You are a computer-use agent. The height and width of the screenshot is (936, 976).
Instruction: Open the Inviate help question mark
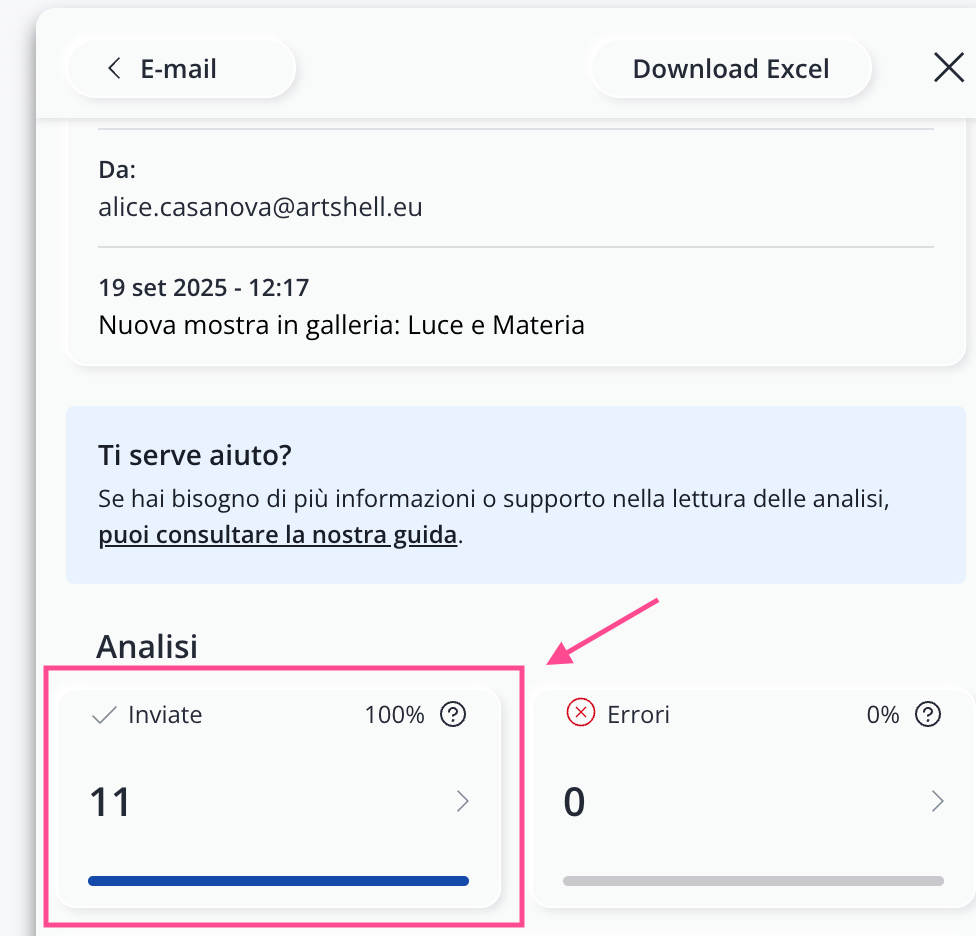tap(453, 715)
